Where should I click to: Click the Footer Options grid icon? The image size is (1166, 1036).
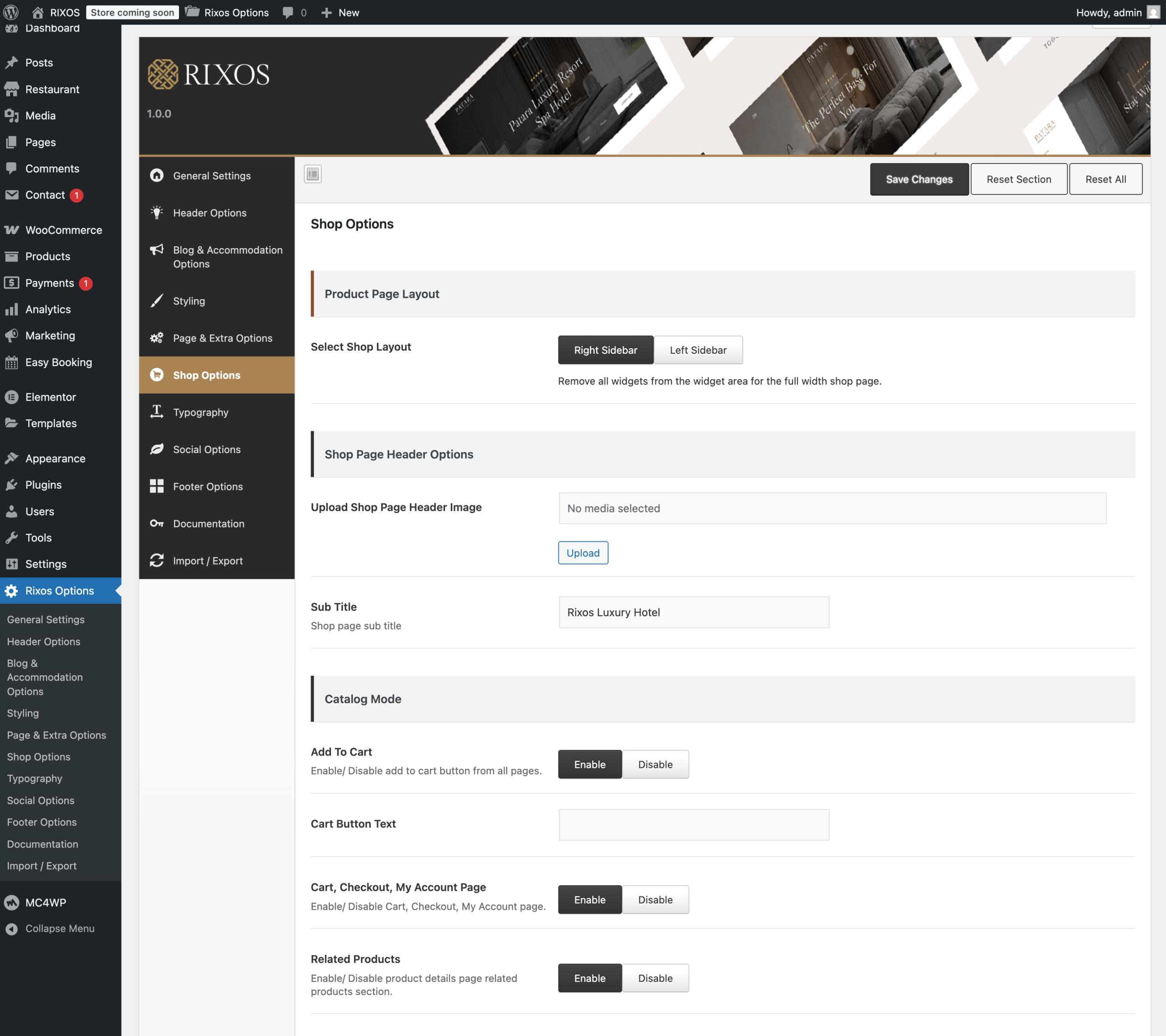[156, 486]
